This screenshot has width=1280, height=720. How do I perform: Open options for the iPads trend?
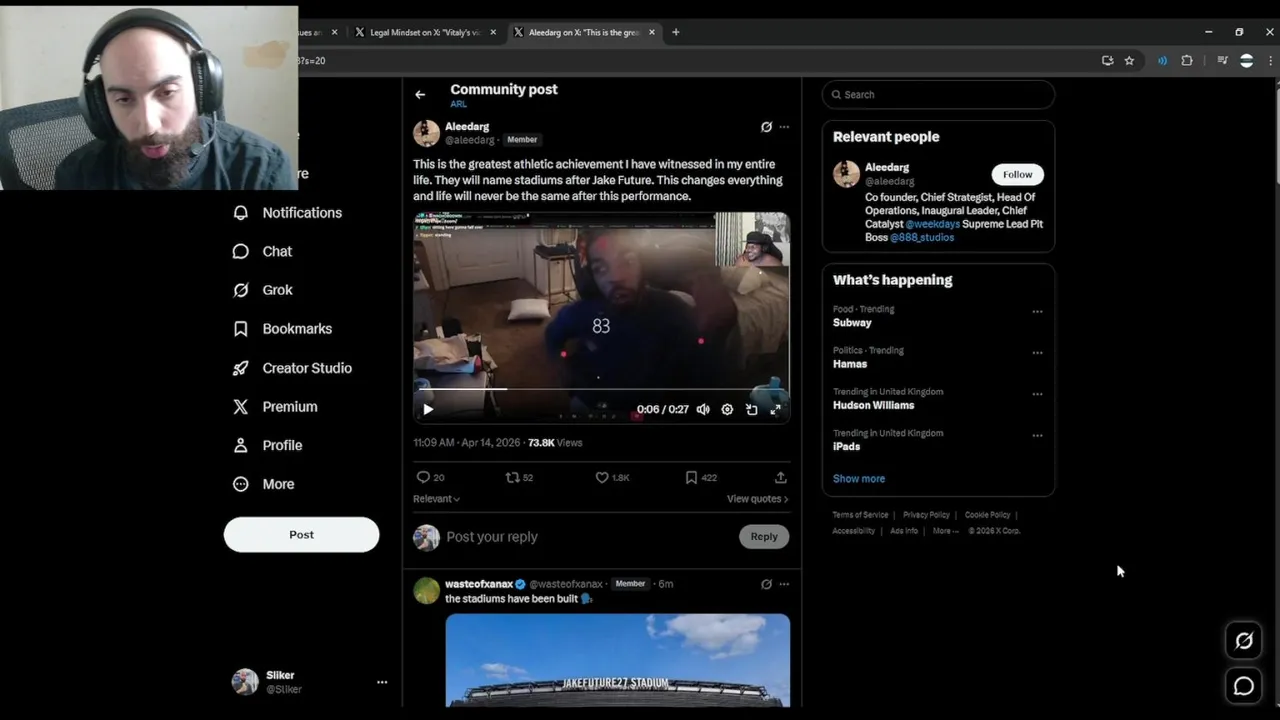click(1037, 435)
